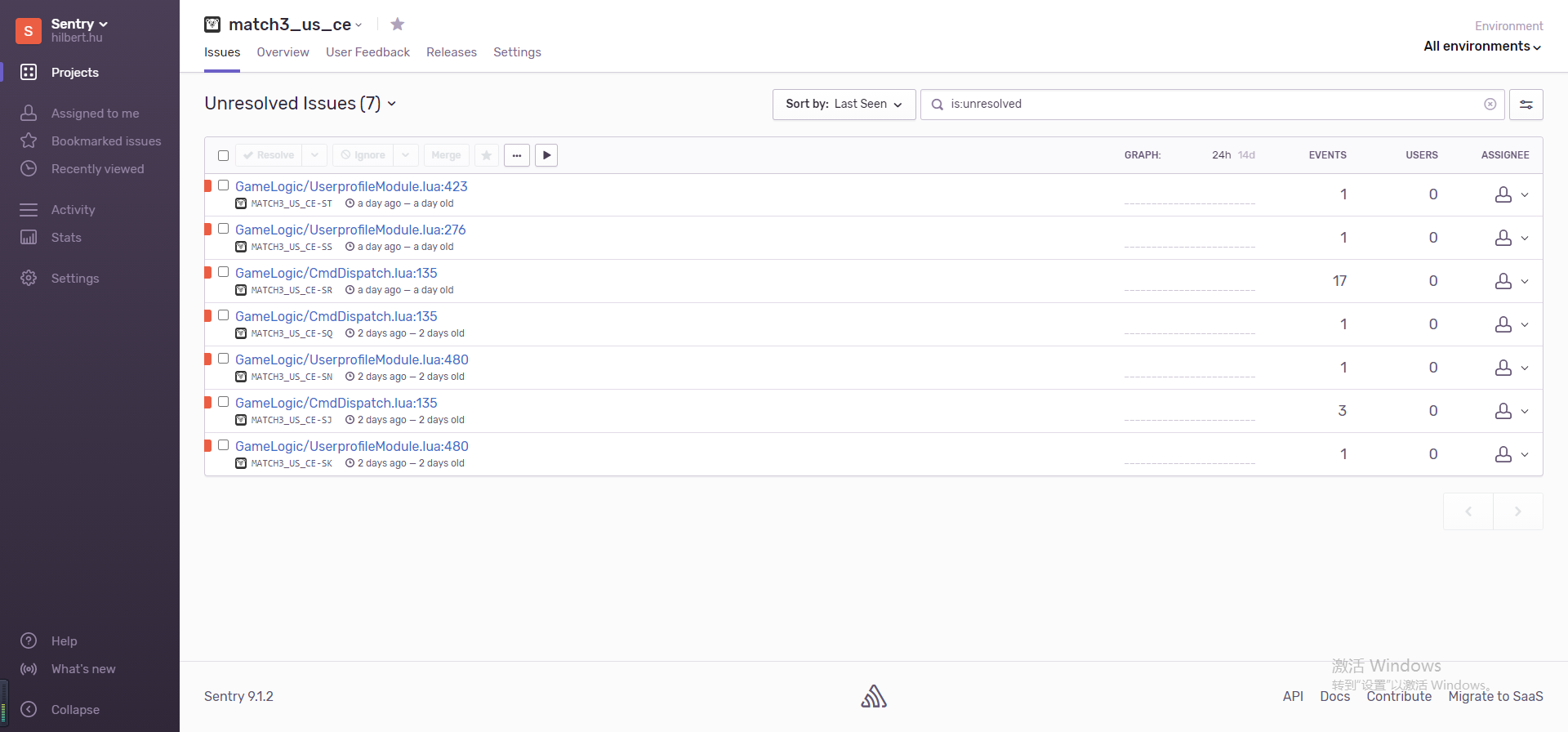Viewport: 1568px width, 732px height.
Task: Assign issue UserprofileModule.lua:423 via person icon
Action: [x=1503, y=194]
